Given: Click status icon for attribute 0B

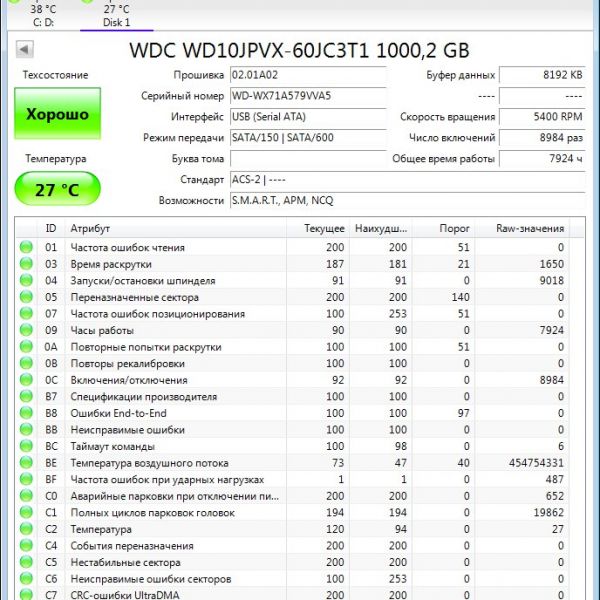Looking at the screenshot, I should coord(26,363).
